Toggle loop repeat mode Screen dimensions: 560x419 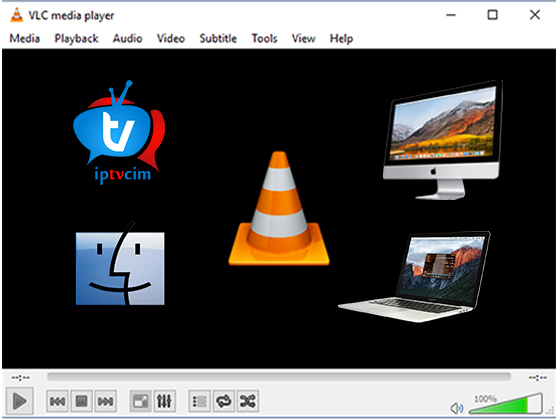224,401
